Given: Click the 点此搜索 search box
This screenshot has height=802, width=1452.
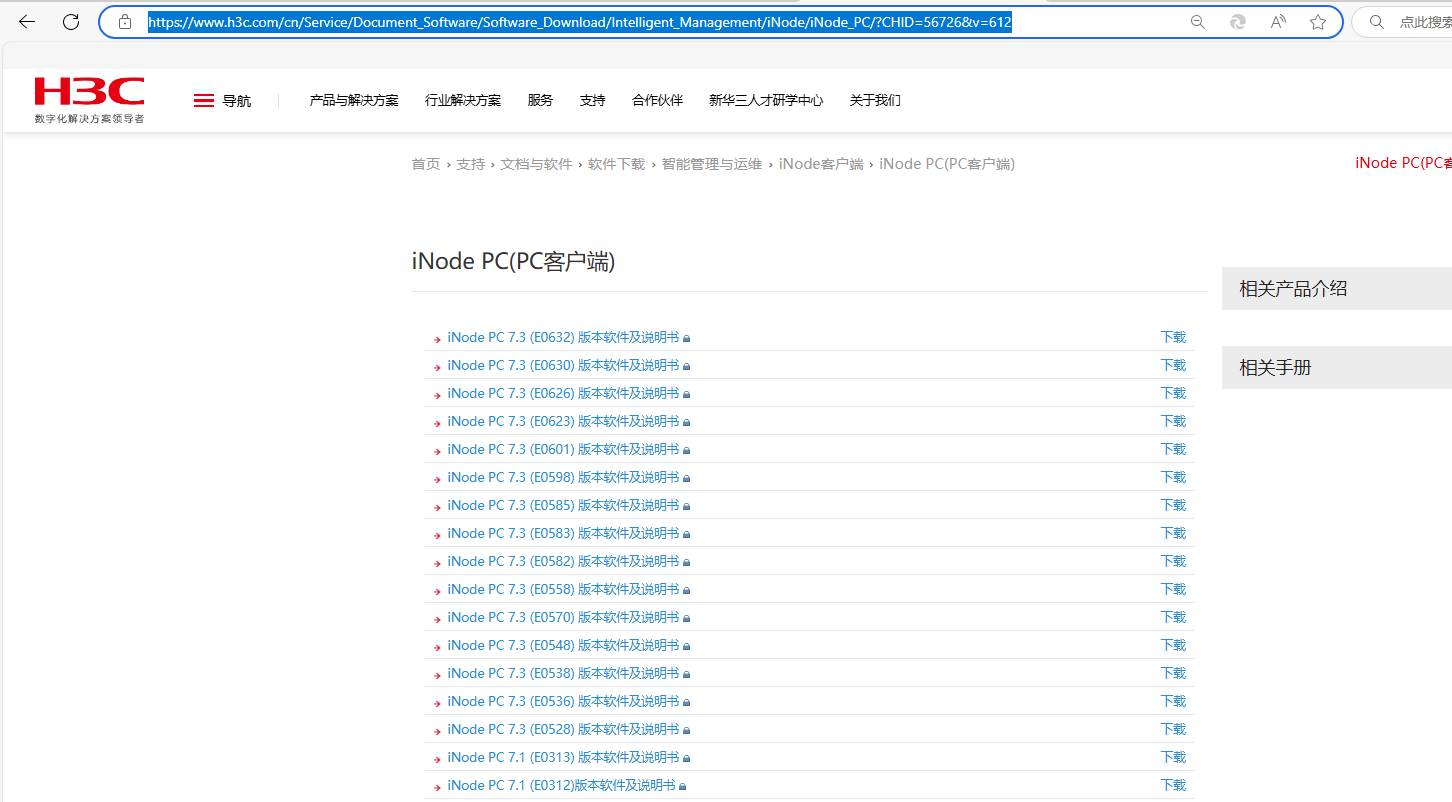Looking at the screenshot, I should [x=1402, y=22].
